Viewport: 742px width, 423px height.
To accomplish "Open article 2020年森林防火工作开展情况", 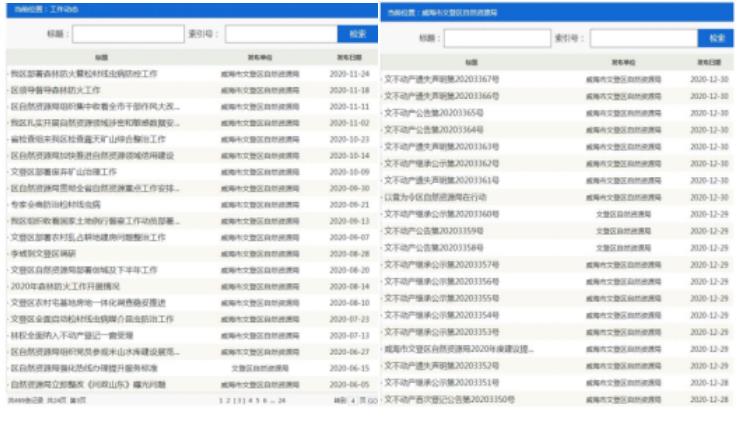I will pos(66,285).
